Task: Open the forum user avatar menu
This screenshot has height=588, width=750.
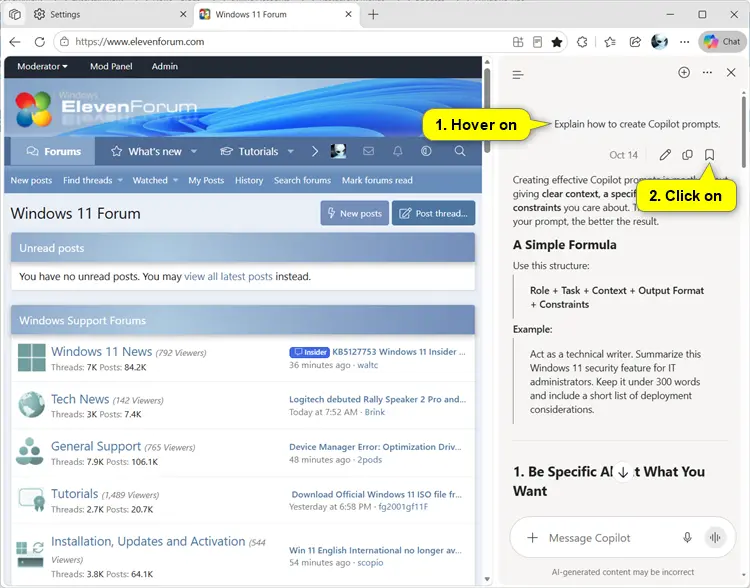Action: (338, 151)
